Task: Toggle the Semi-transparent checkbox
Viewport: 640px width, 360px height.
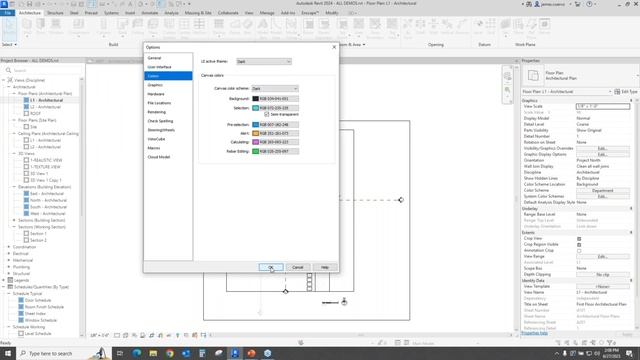Action: 267,115
